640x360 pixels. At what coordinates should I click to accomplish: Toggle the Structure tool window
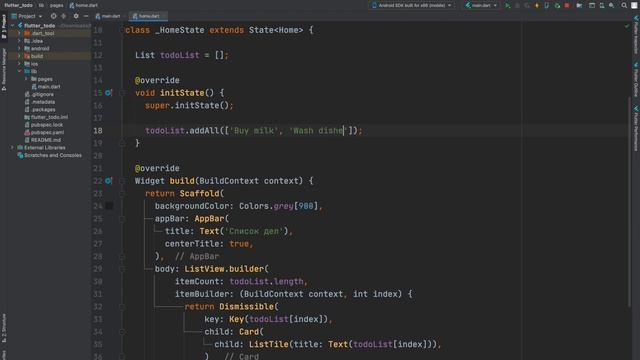coord(4,328)
